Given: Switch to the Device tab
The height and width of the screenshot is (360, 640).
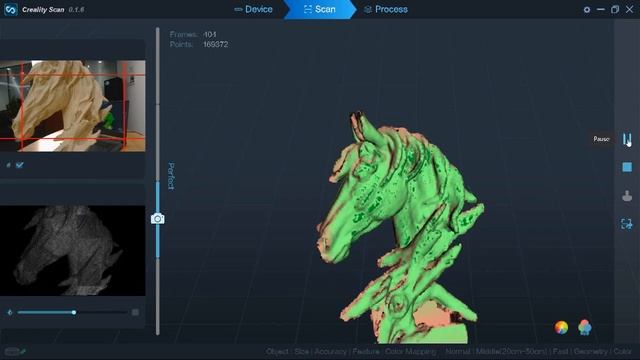Looking at the screenshot, I should (253, 9).
